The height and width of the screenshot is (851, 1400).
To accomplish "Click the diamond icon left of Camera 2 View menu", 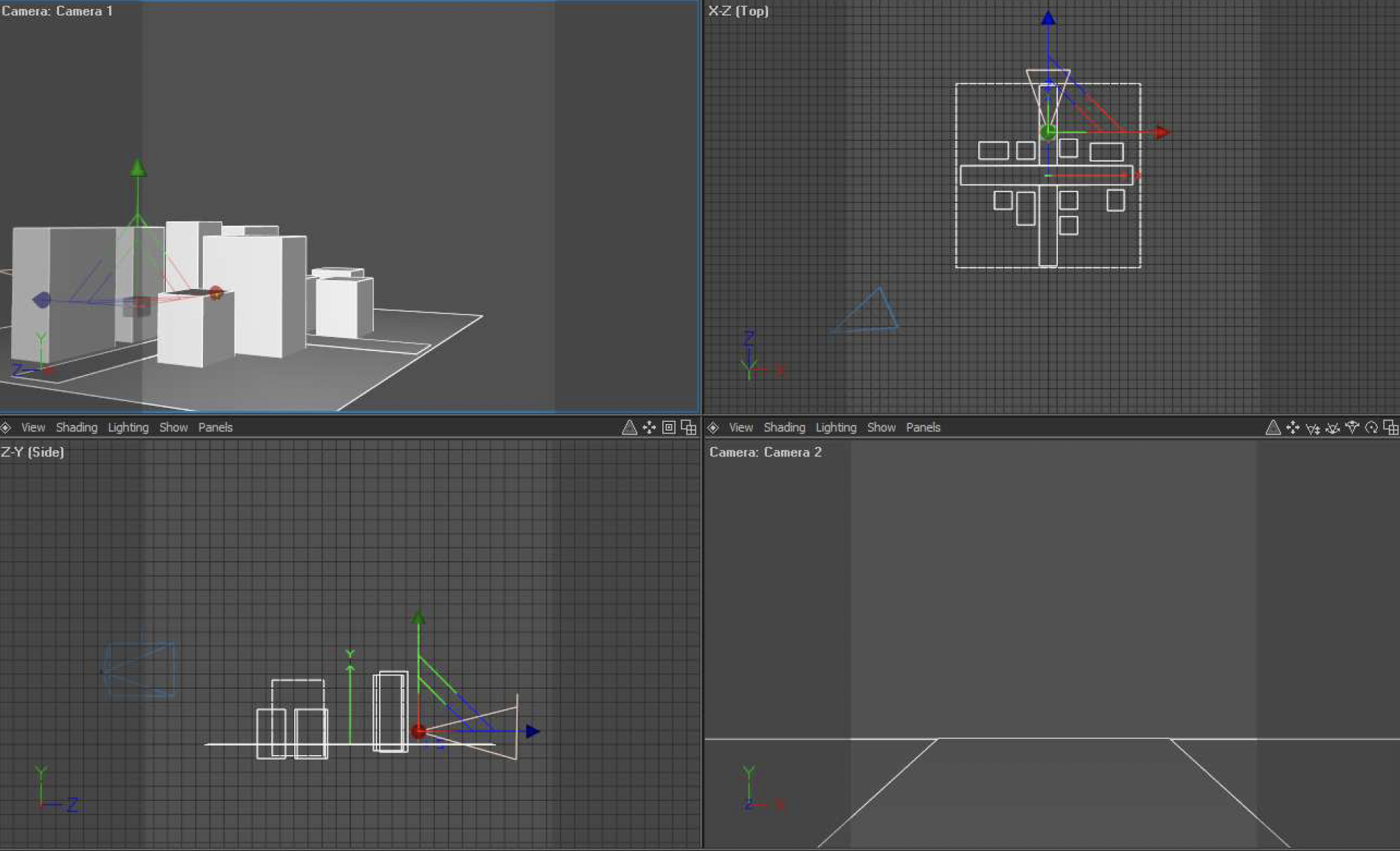I will coord(713,428).
